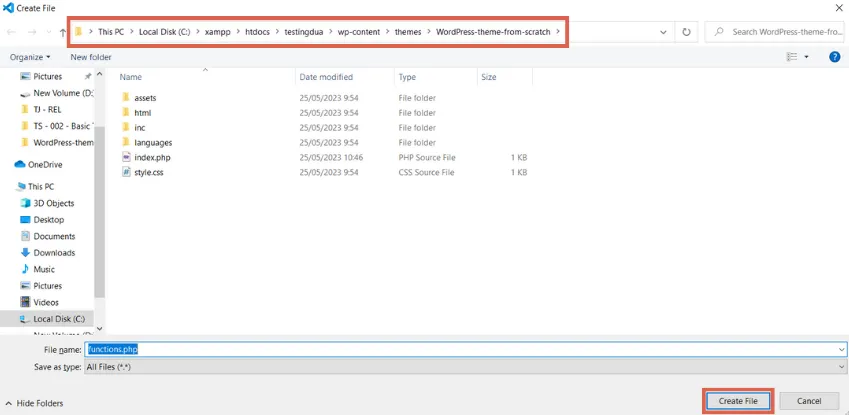Navigate to wp-content in breadcrumb
Viewport: 849px width, 415px height.
360,32
